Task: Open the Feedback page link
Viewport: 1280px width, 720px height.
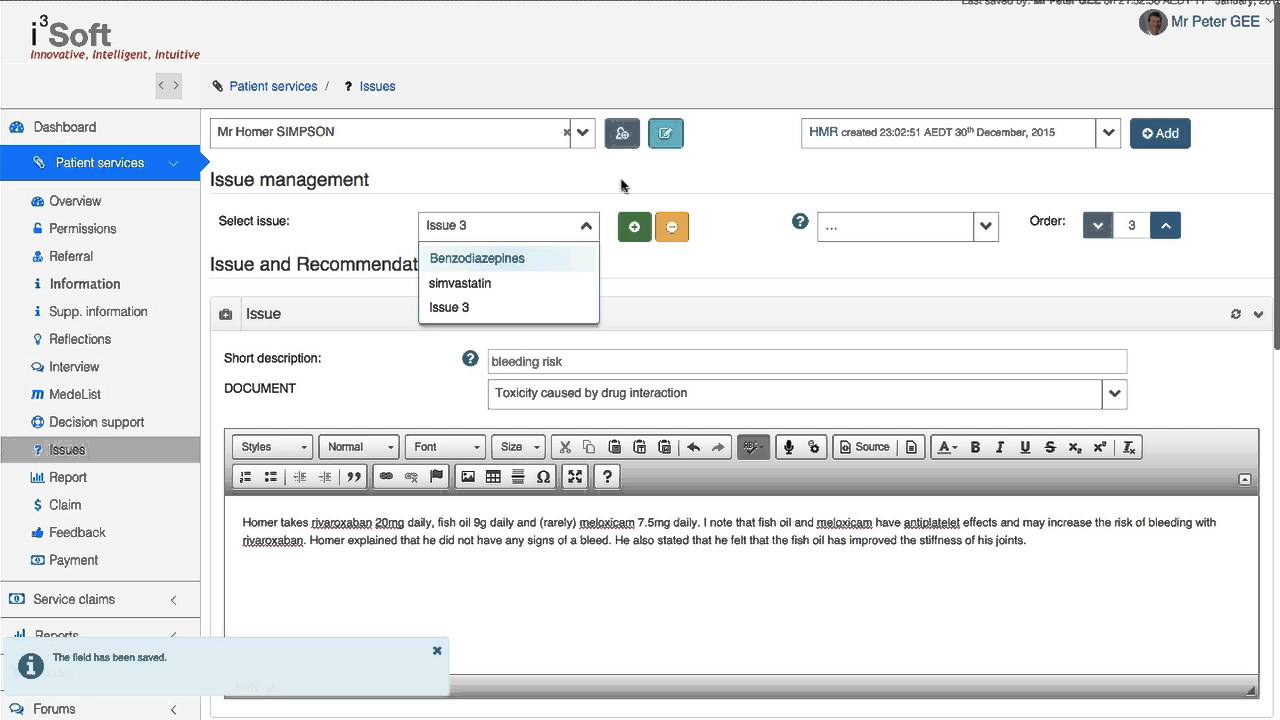Action: (x=77, y=533)
